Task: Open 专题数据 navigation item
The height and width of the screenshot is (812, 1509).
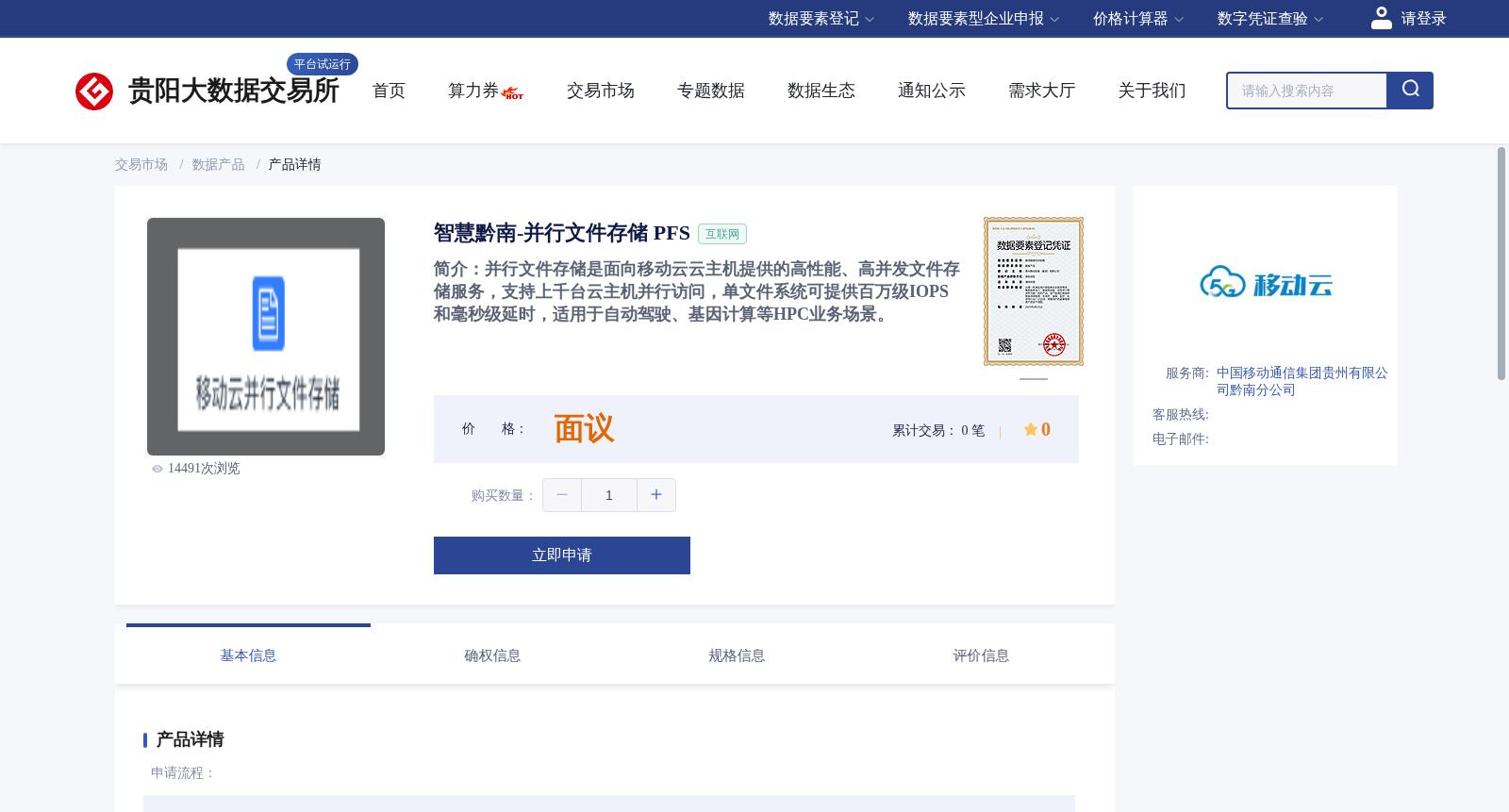Action: tap(711, 91)
